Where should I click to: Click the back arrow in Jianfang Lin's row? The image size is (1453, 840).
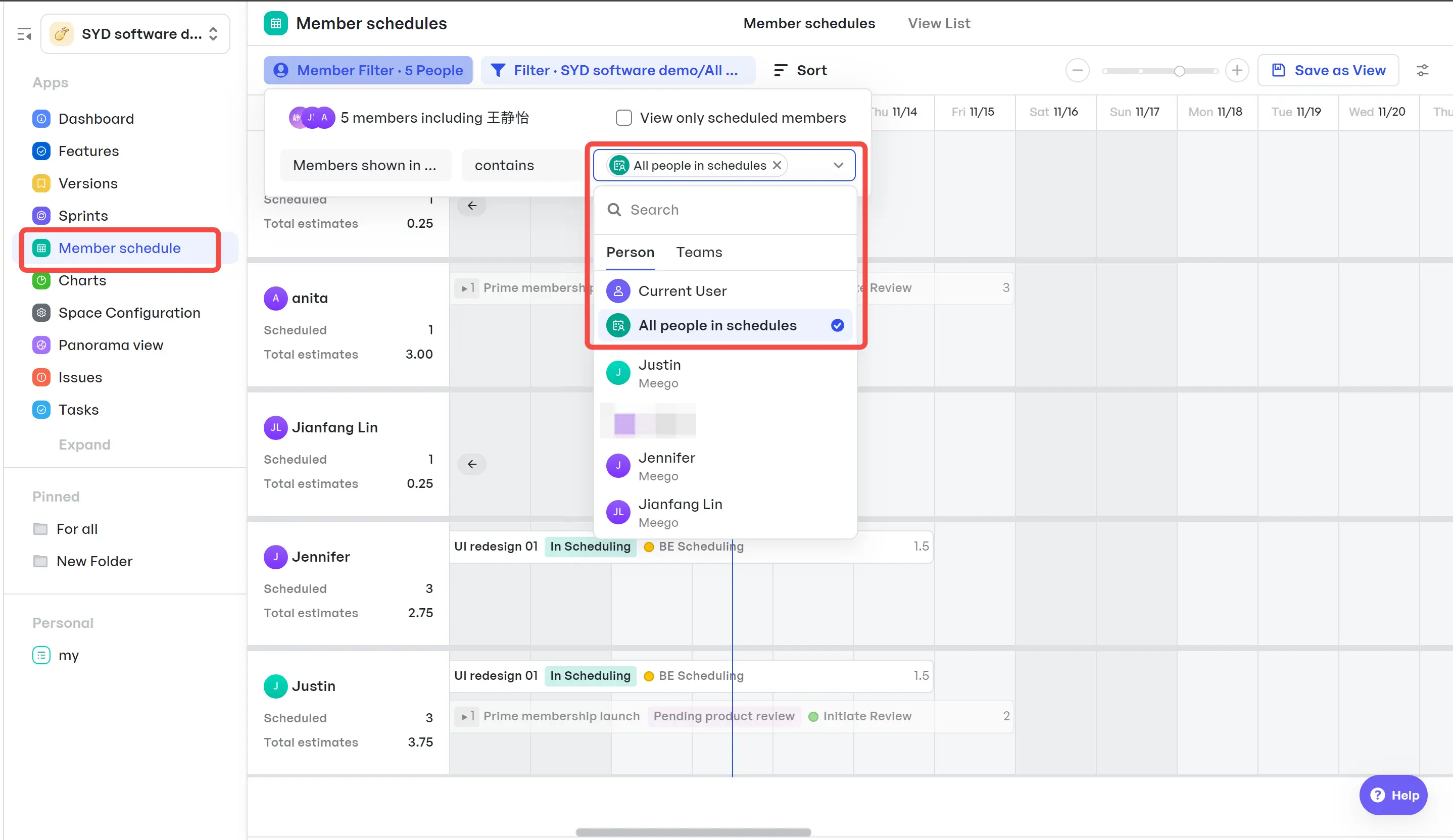472,464
